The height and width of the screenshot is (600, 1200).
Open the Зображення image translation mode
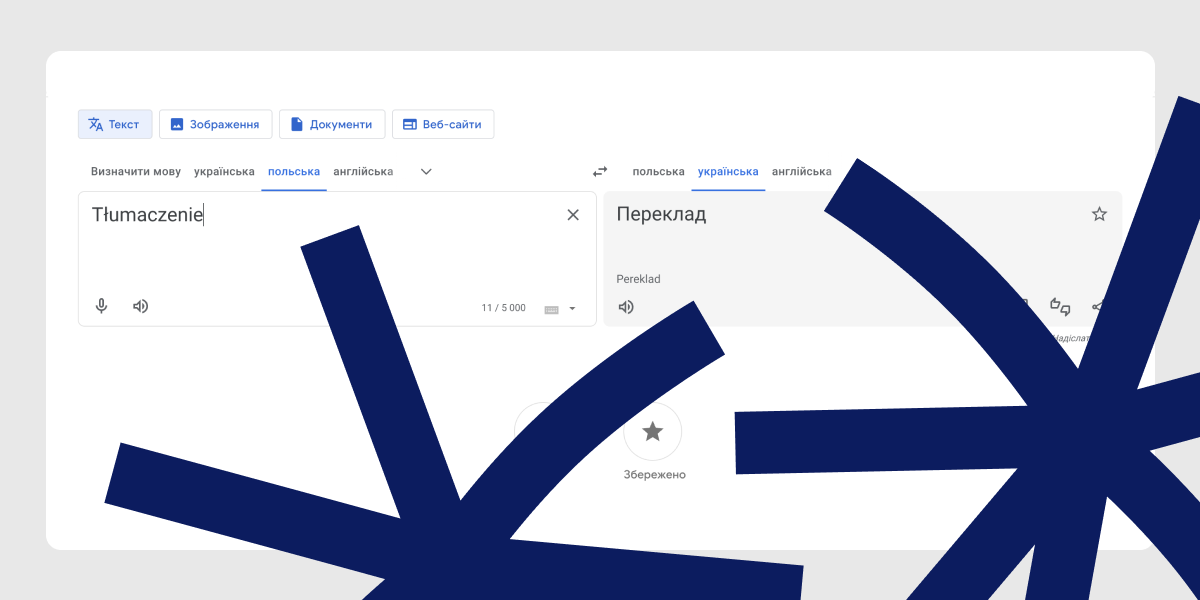pyautogui.click(x=215, y=124)
